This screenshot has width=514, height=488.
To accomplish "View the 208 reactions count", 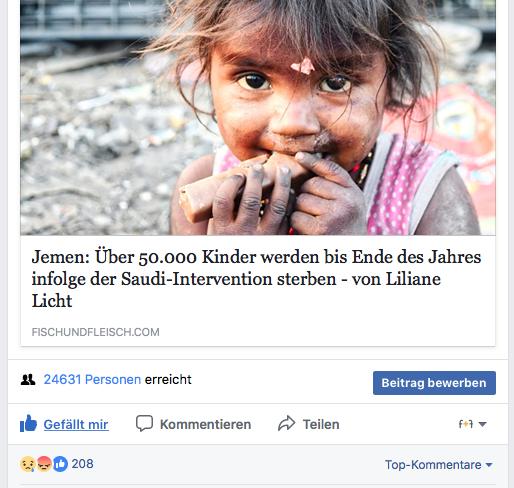I will tap(82, 464).
